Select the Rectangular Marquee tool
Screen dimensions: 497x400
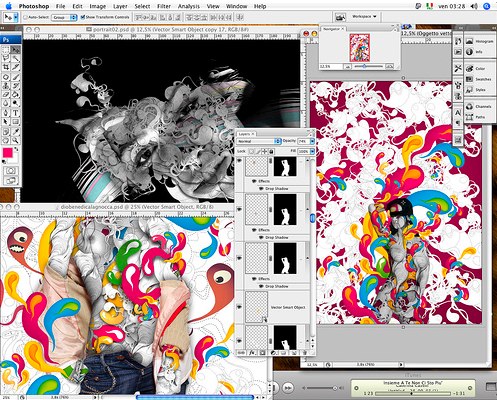6,50
